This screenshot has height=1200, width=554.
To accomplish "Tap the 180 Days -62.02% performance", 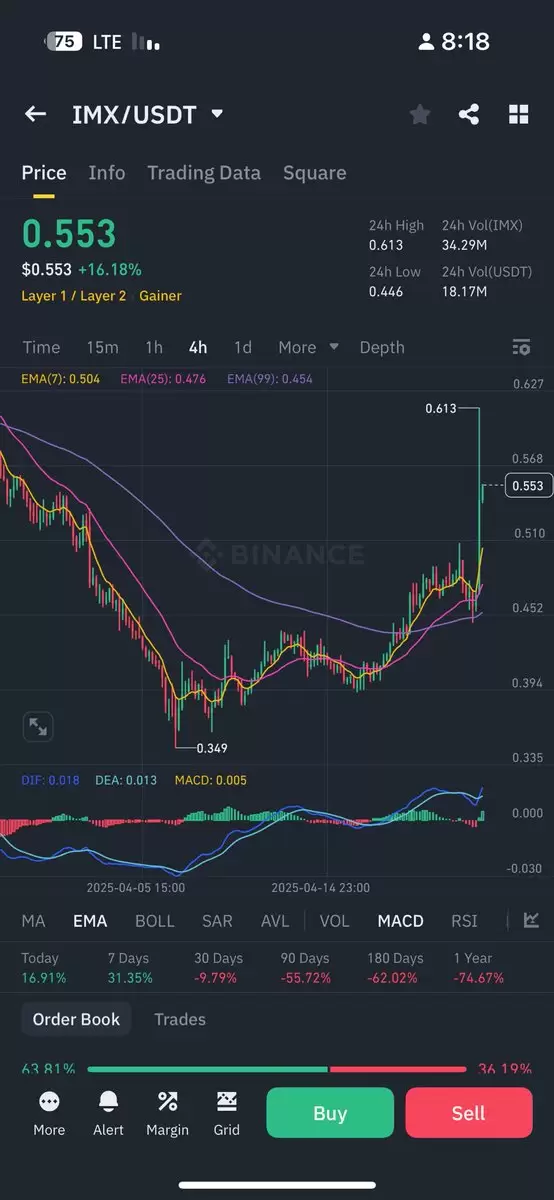I will (x=395, y=968).
